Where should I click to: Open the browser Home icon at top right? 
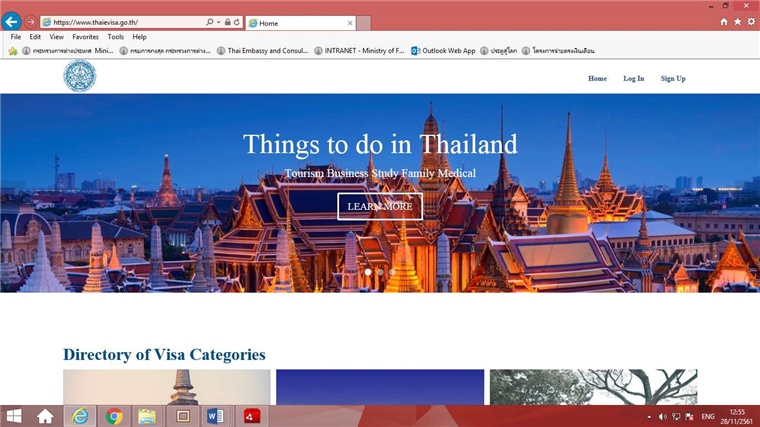[x=724, y=22]
